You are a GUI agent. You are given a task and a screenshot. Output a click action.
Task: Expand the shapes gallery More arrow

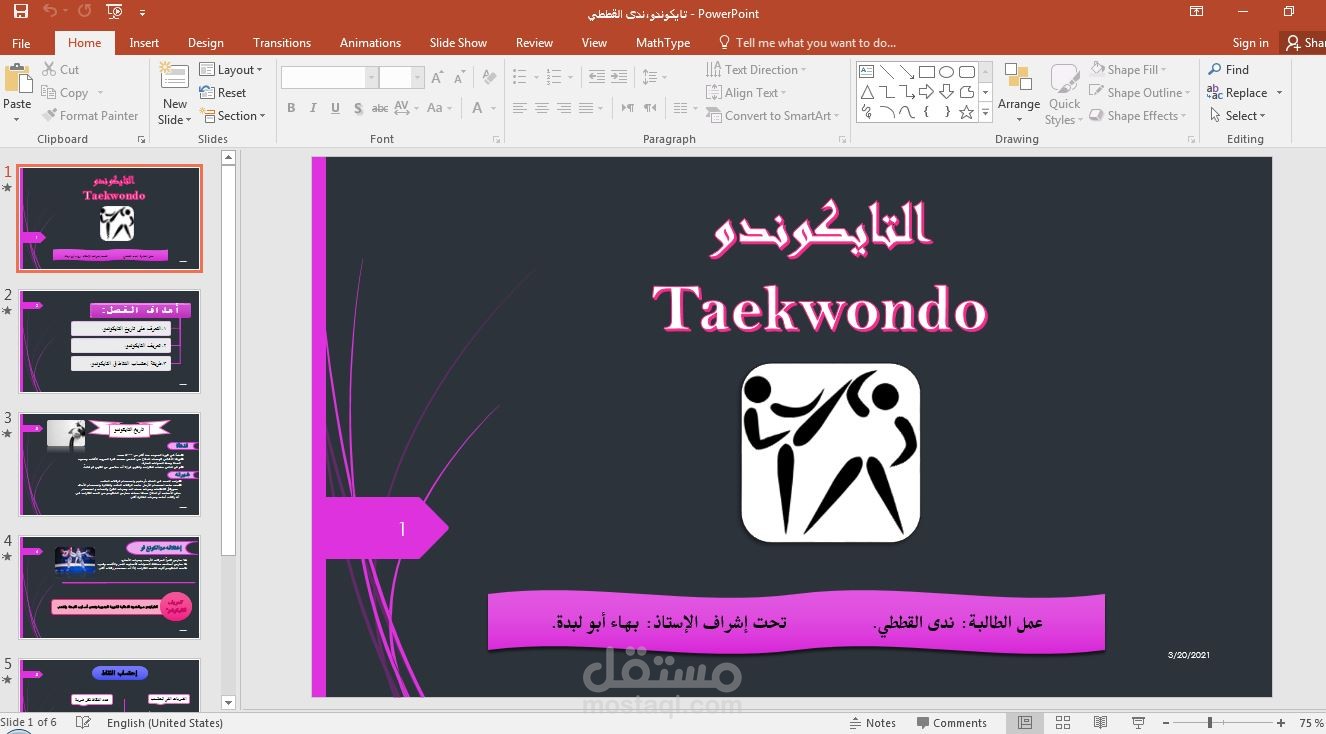pyautogui.click(x=985, y=113)
